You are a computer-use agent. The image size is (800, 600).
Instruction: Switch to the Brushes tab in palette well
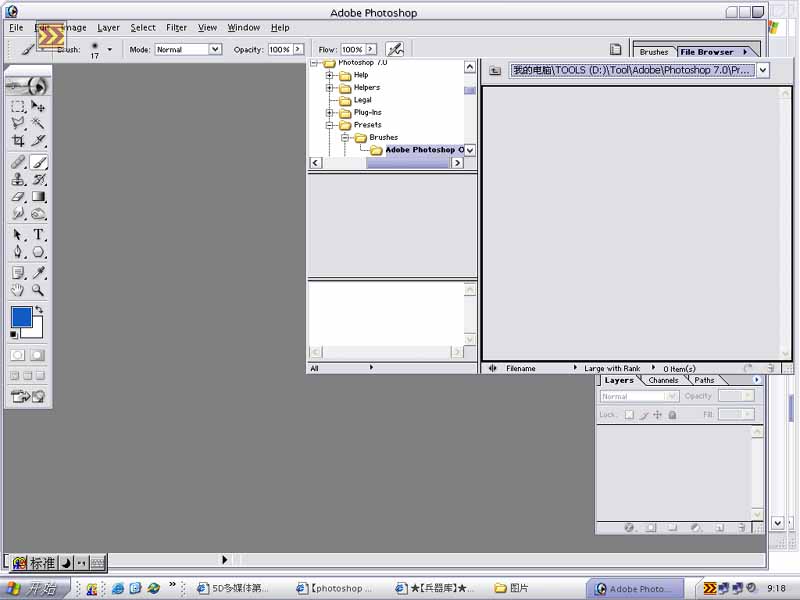(x=654, y=52)
